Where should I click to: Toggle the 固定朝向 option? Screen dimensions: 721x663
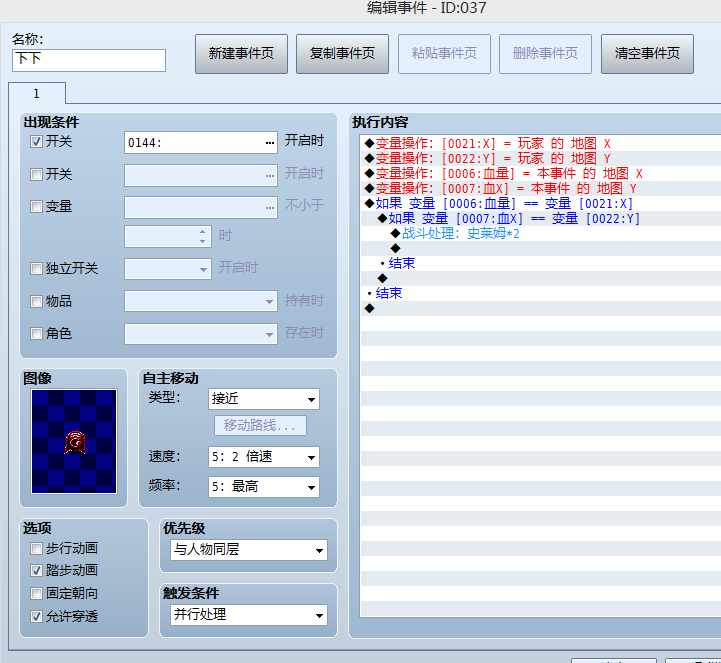(36, 594)
